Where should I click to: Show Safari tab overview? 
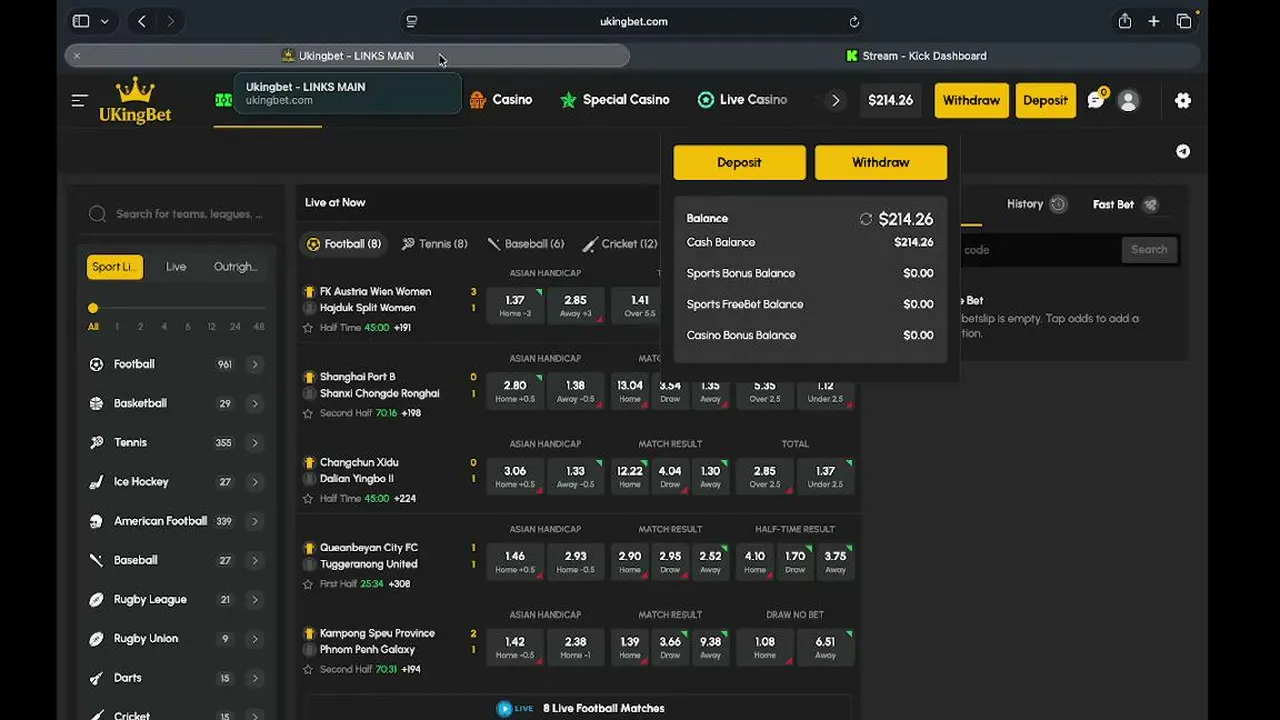(x=1184, y=21)
